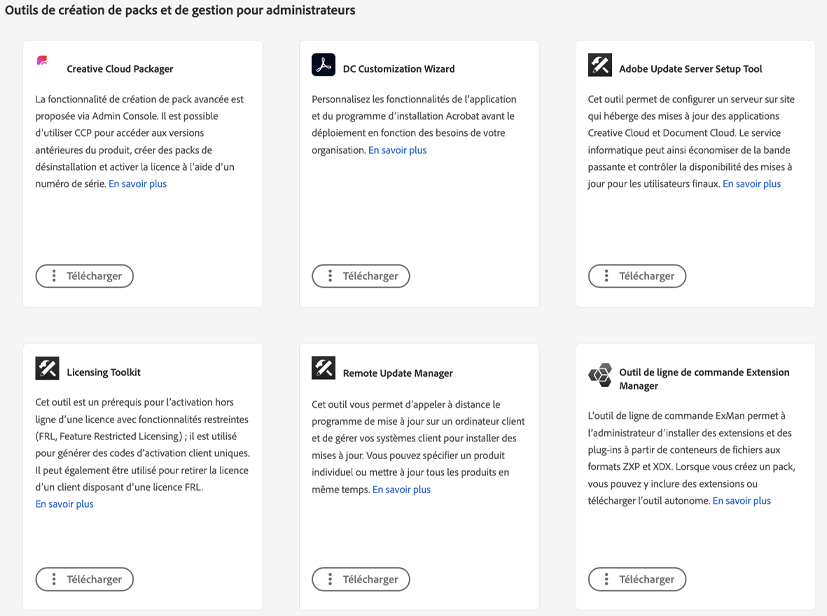This screenshot has height=616, width=827.
Task: Open En savoir plus for Creative Cloud Packager
Action: pyautogui.click(x=138, y=184)
